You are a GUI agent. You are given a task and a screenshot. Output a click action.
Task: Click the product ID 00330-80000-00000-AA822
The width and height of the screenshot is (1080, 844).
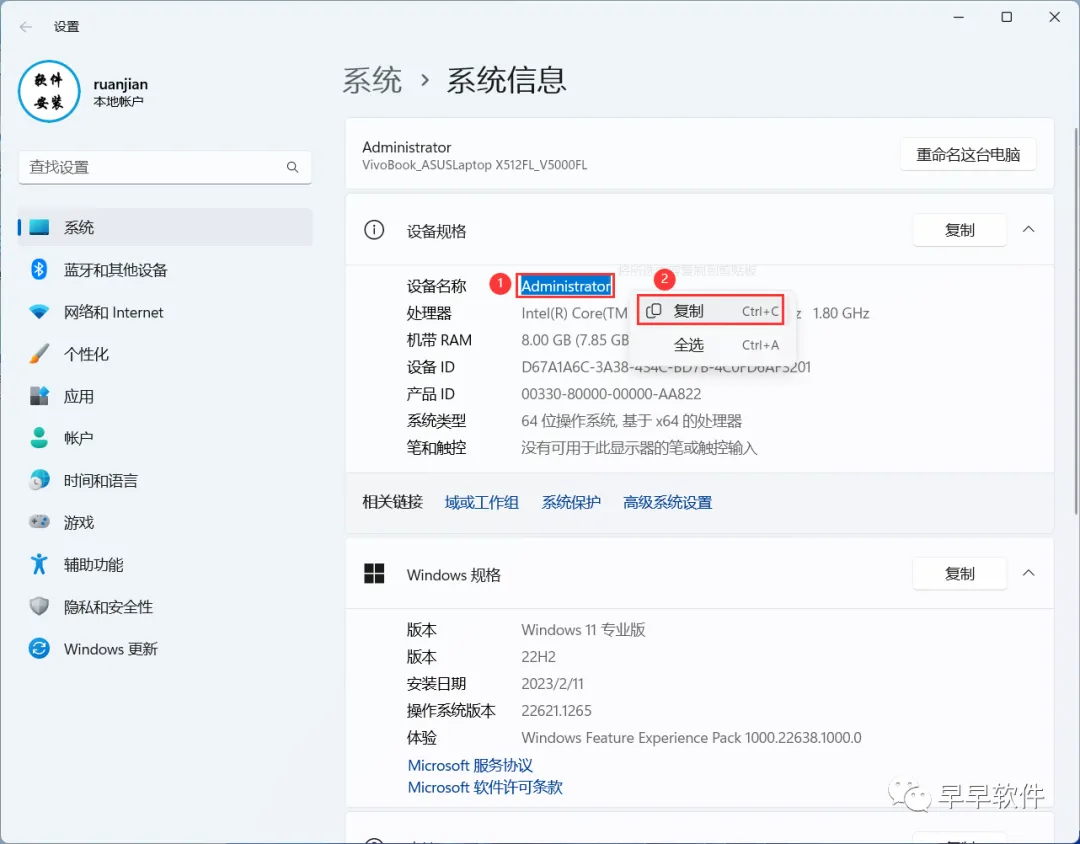611,394
